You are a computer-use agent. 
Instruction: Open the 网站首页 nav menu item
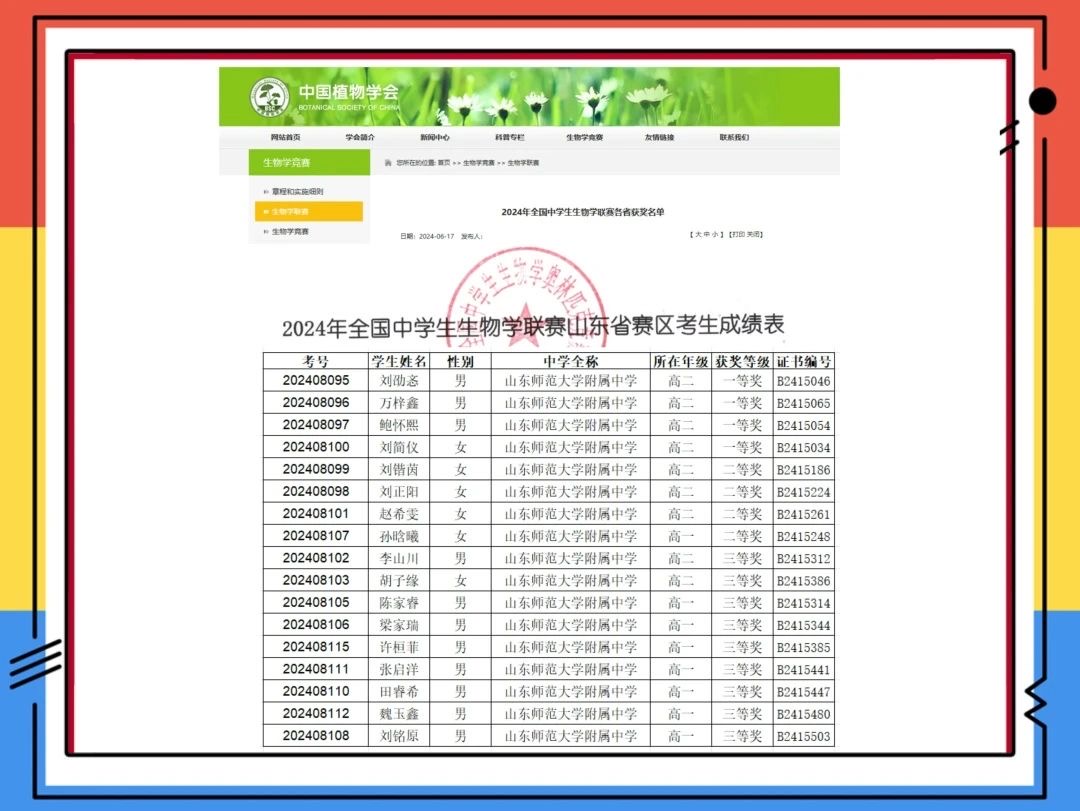(285, 137)
